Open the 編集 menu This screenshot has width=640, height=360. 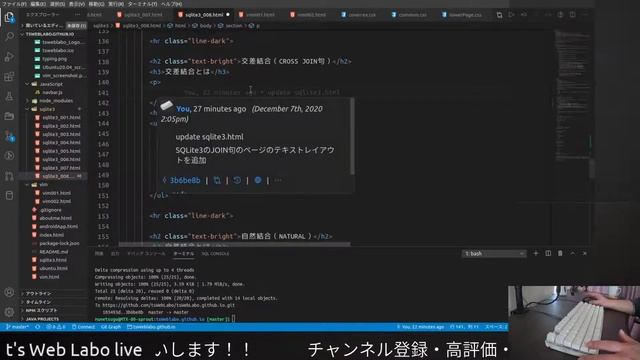38,4
